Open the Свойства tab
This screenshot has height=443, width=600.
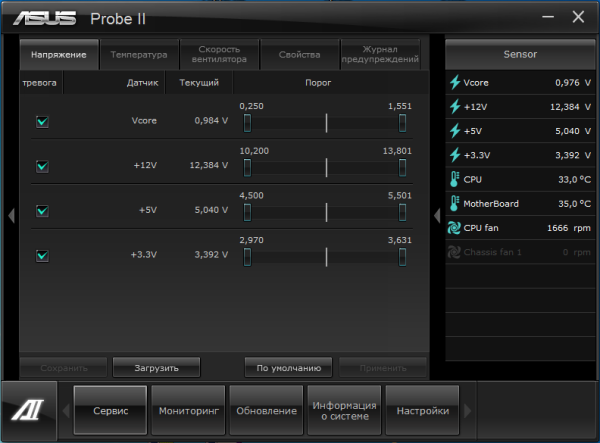300,54
